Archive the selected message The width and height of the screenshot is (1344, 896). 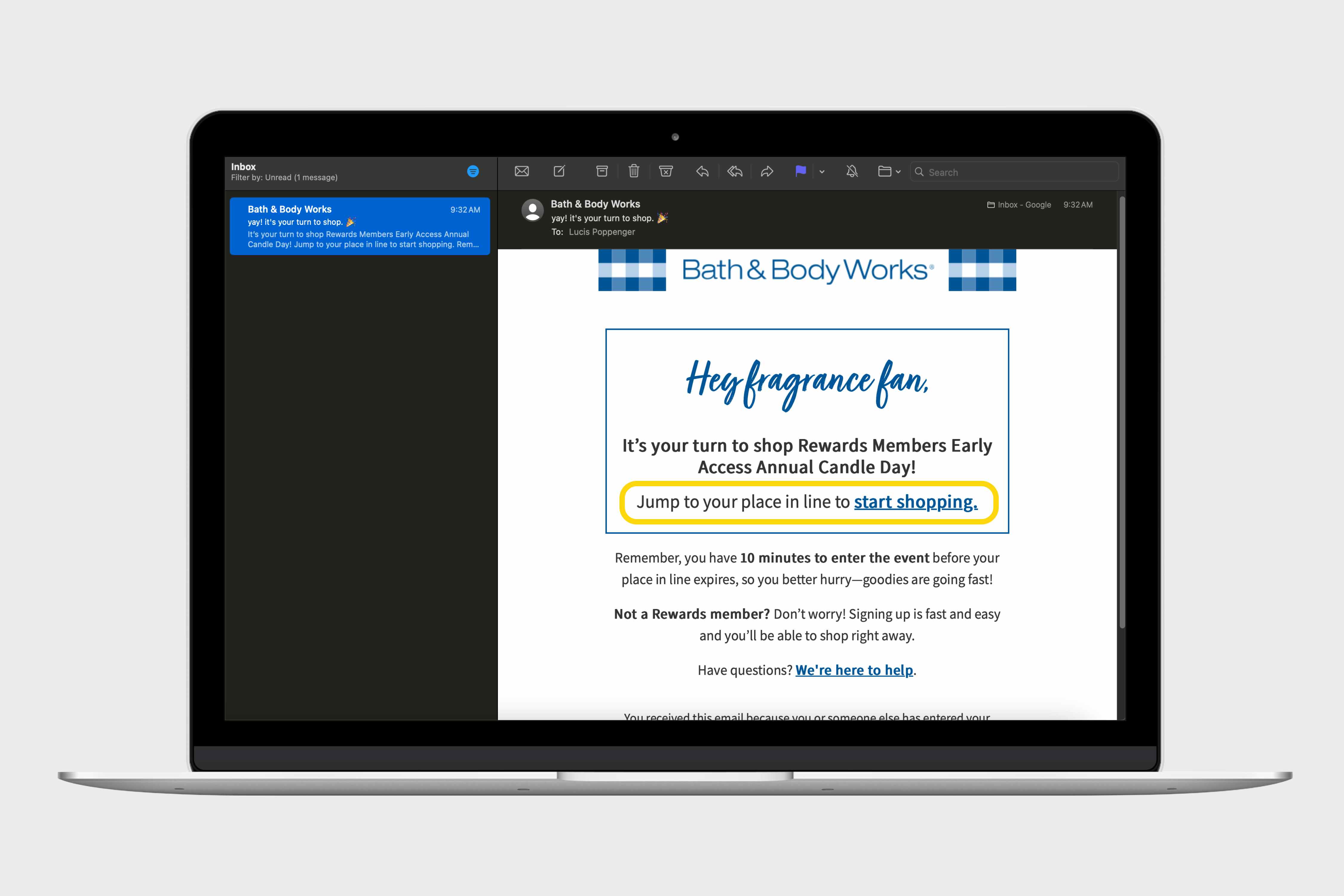click(x=602, y=171)
